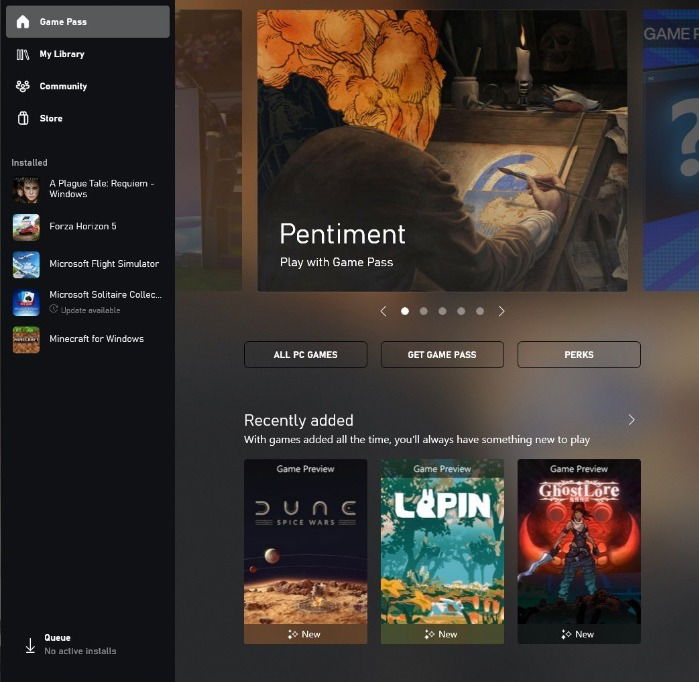Image resolution: width=699 pixels, height=682 pixels.
Task: Click the Queue download arrow icon
Action: (30, 645)
